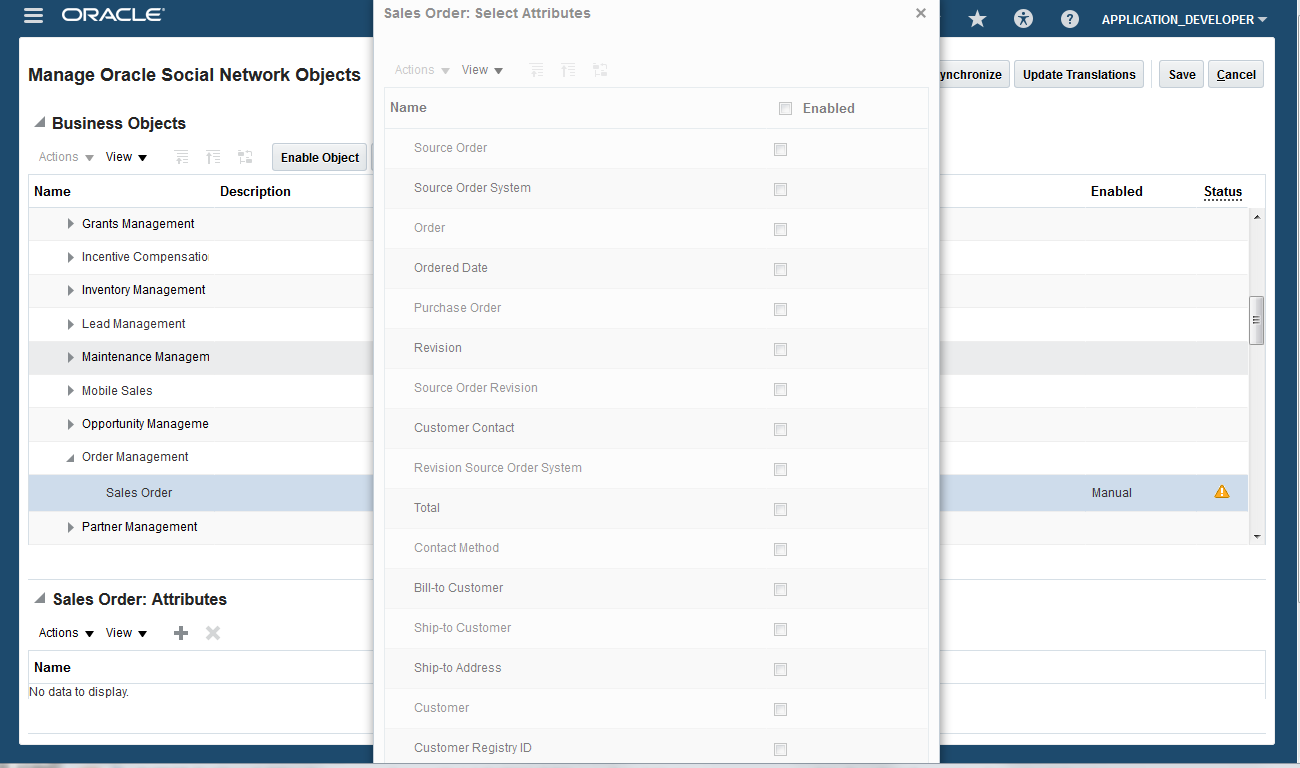Viewport: 1300px width, 768px height.
Task: Open the View menu in Business Objects toolbar
Action: 127,157
